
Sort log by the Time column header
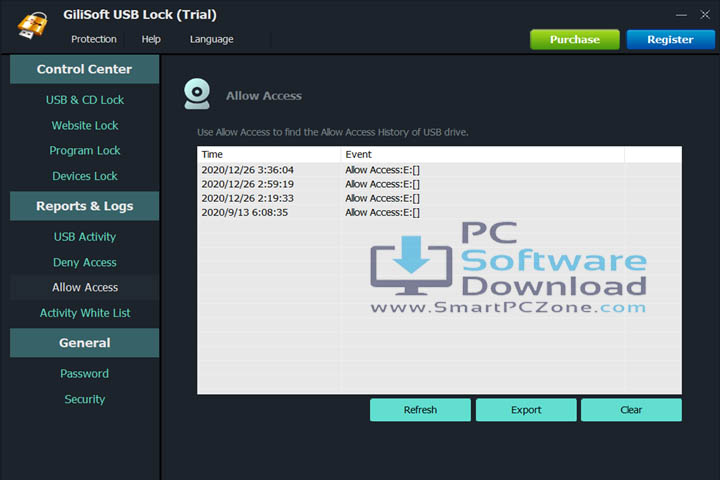[269, 154]
